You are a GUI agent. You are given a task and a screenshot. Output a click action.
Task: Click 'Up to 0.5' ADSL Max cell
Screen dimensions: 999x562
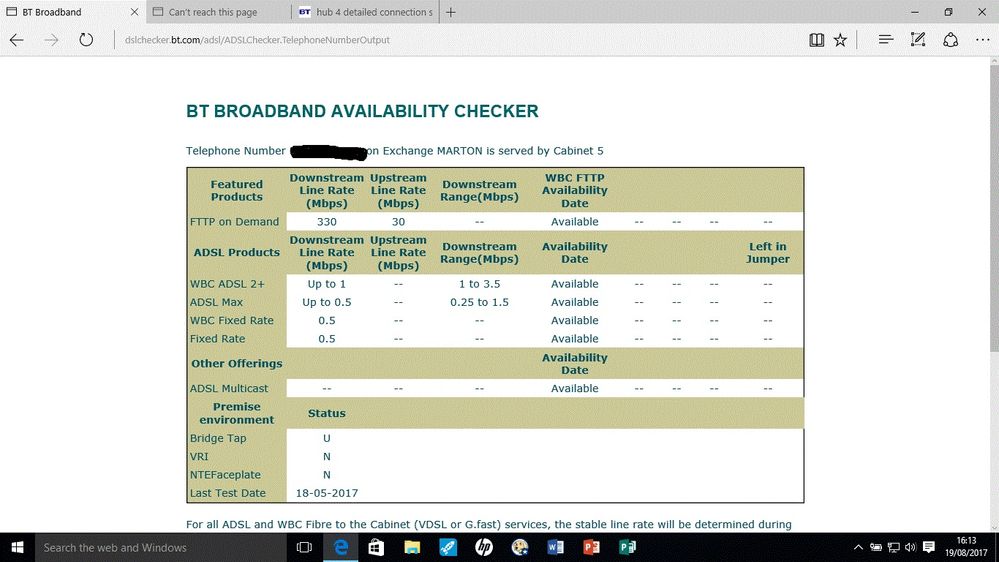tap(327, 302)
